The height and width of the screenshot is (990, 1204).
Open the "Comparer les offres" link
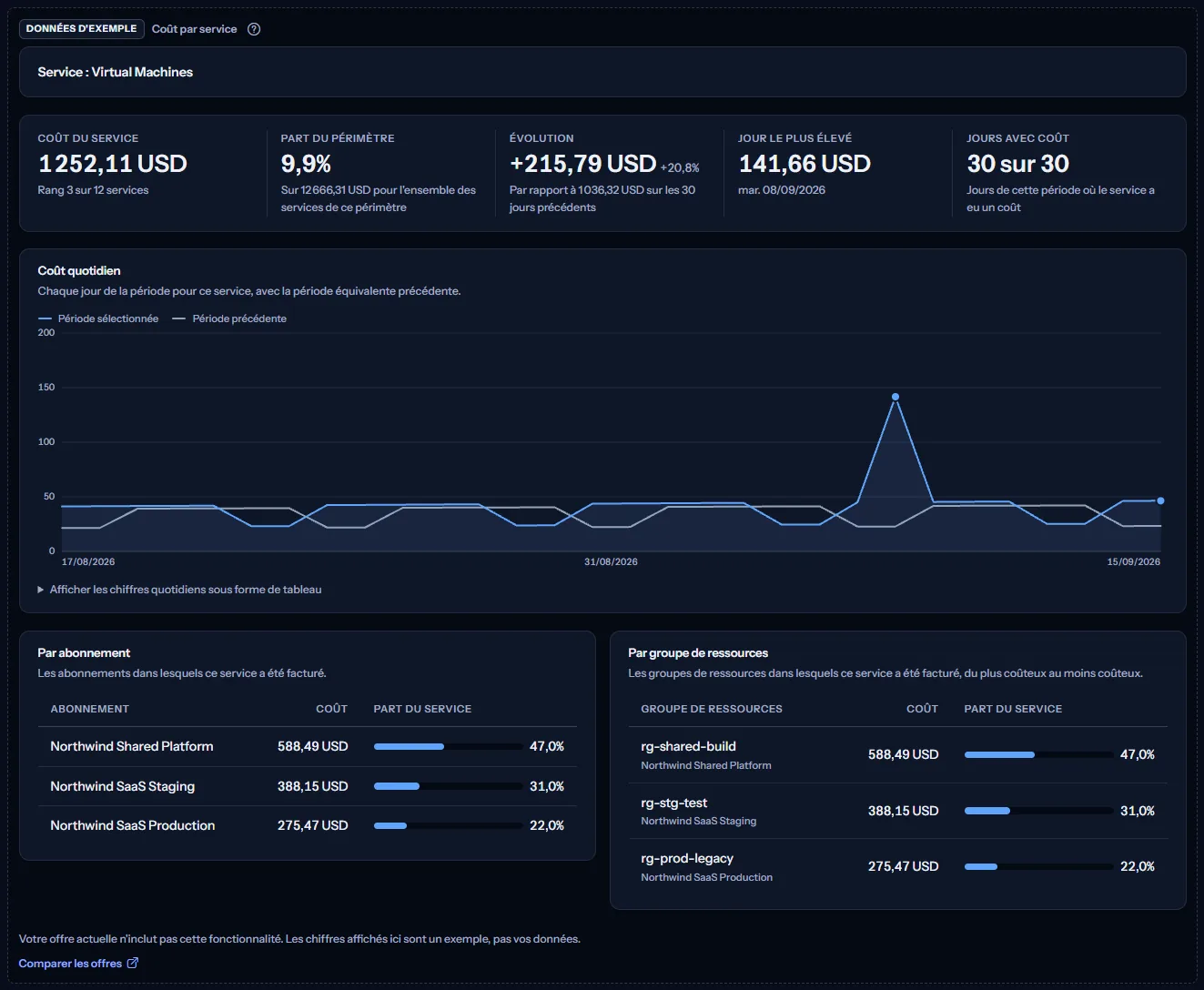tap(78, 963)
